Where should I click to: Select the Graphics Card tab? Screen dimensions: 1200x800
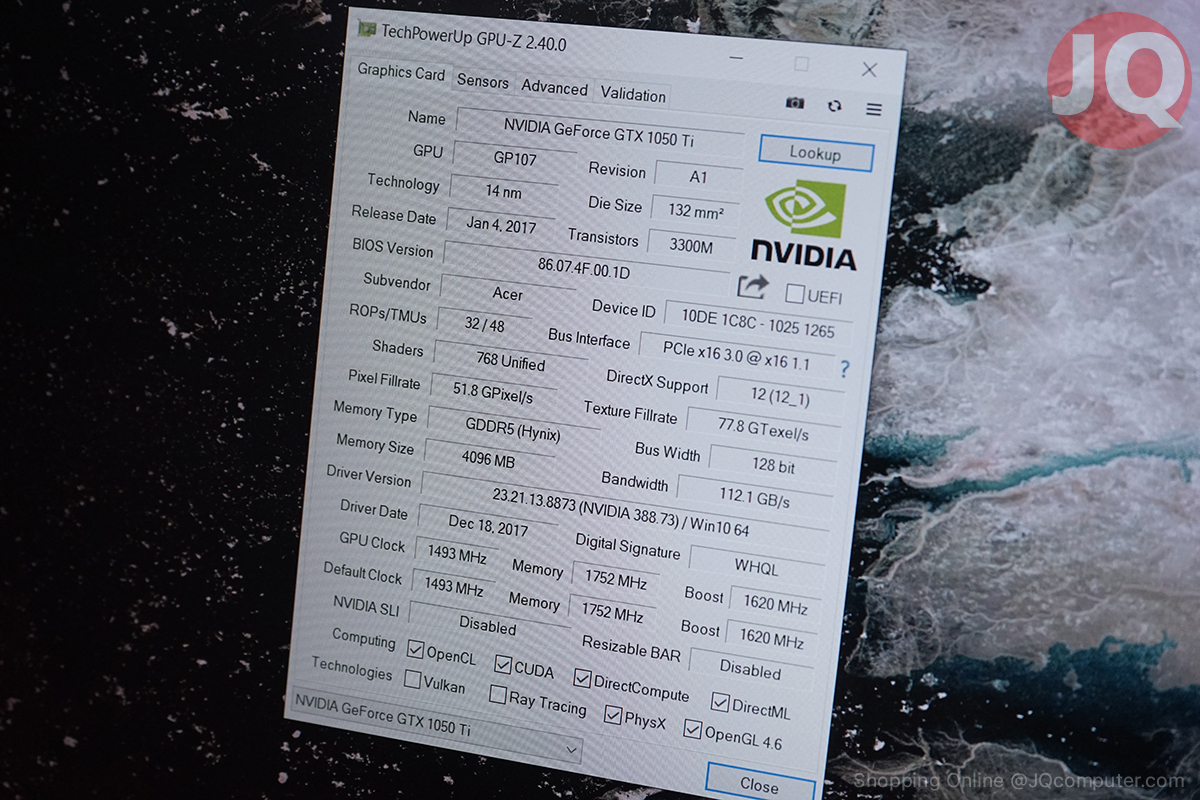pyautogui.click(x=401, y=72)
